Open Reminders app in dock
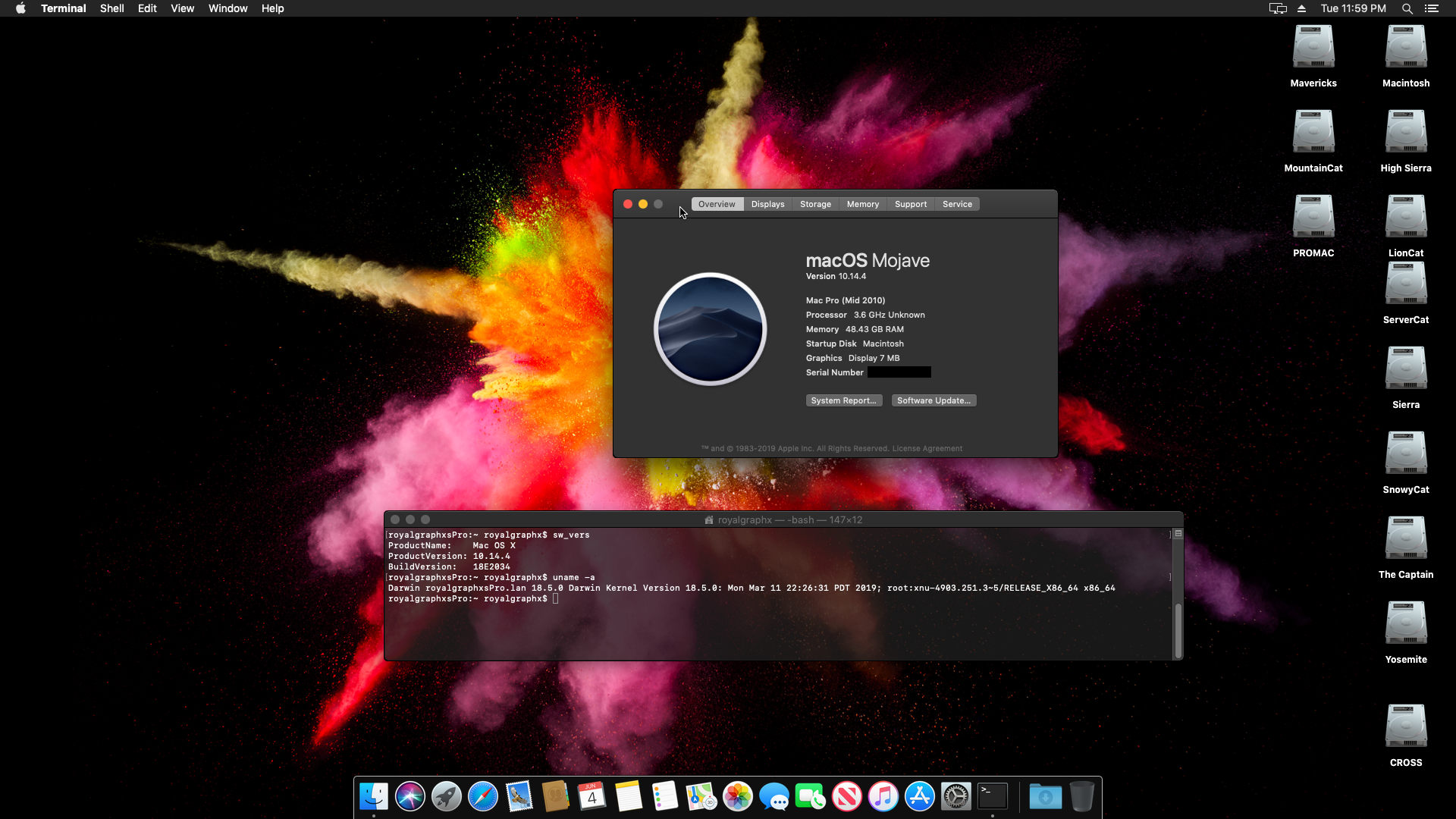This screenshot has height=819, width=1456. tap(665, 797)
